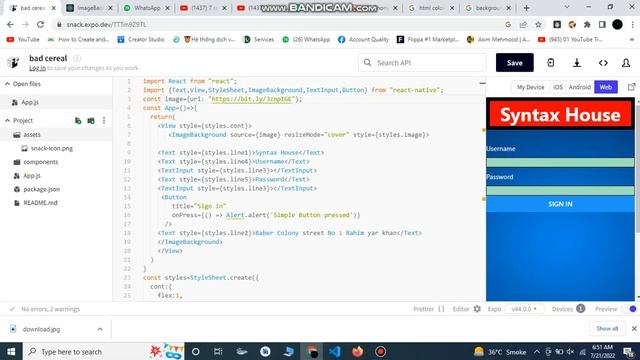Open App.js in the Project tree
The height and width of the screenshot is (360, 640).
(32, 176)
